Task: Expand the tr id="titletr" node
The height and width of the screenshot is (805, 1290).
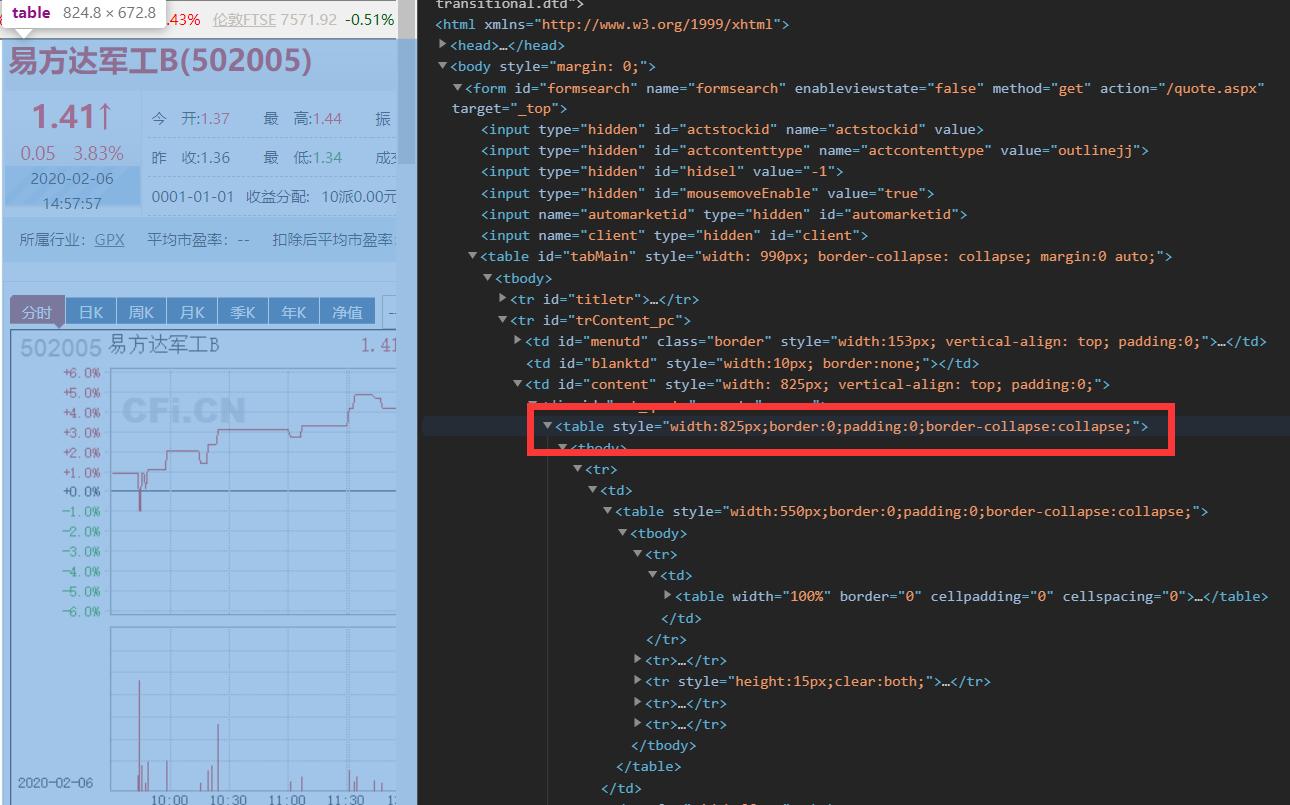Action: point(503,299)
